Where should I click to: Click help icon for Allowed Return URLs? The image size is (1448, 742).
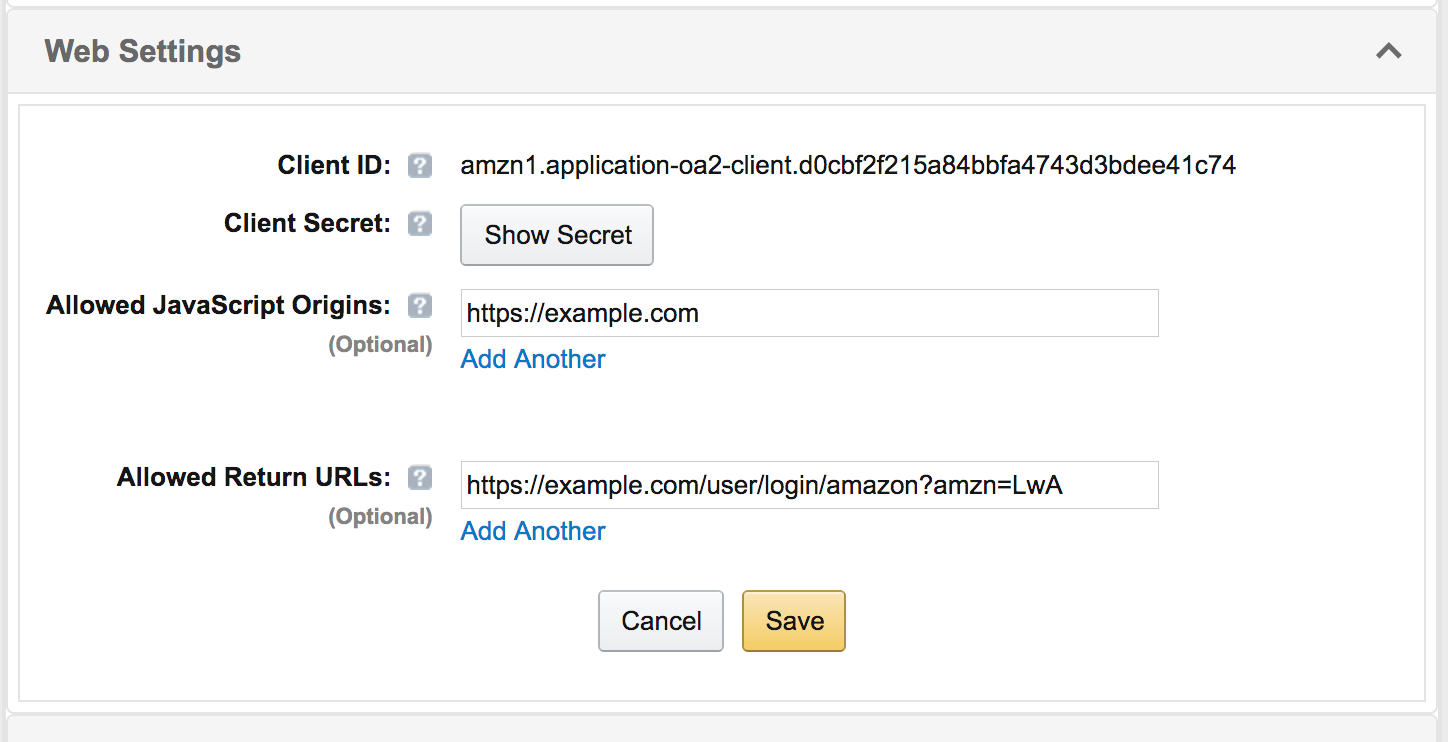click(x=420, y=478)
